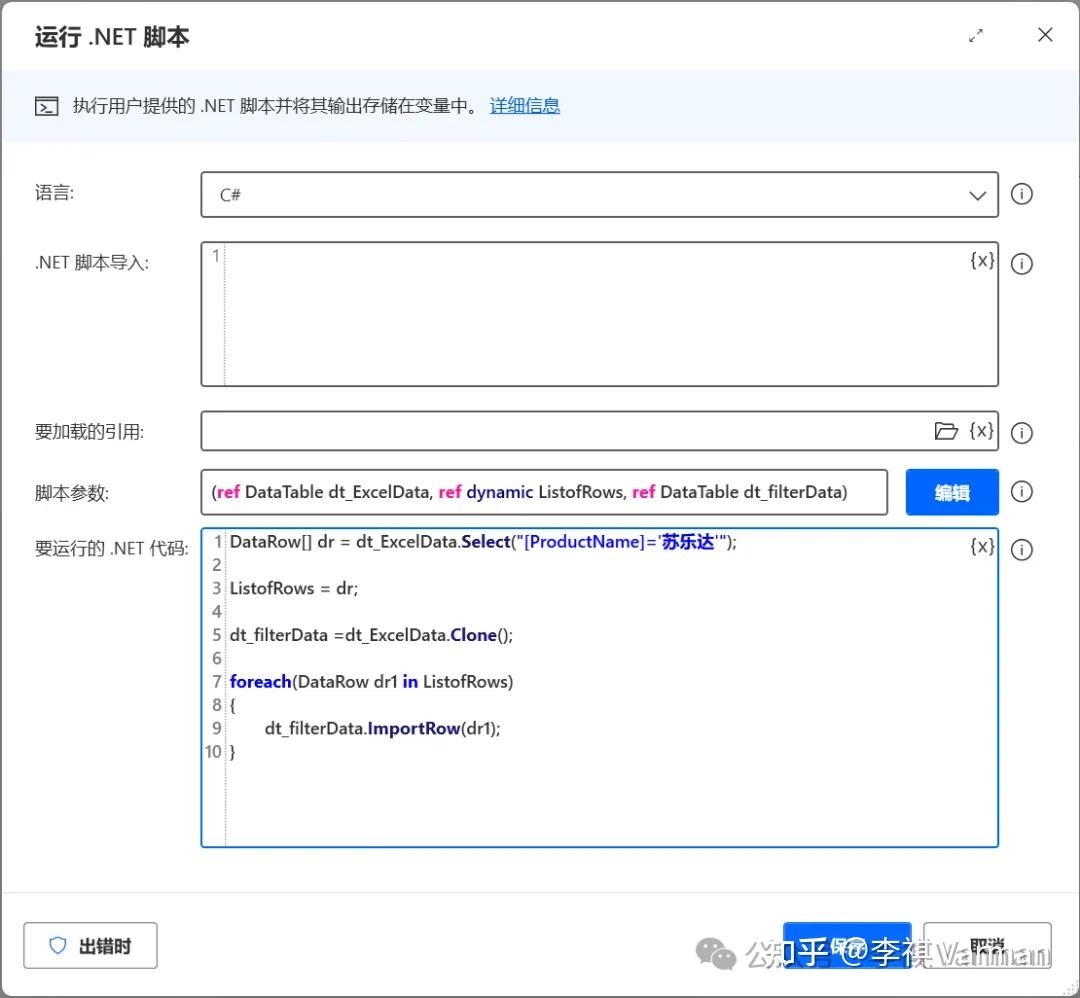Click inside the 脚本参数 input field
This screenshot has height=998, width=1080.
tap(545, 491)
